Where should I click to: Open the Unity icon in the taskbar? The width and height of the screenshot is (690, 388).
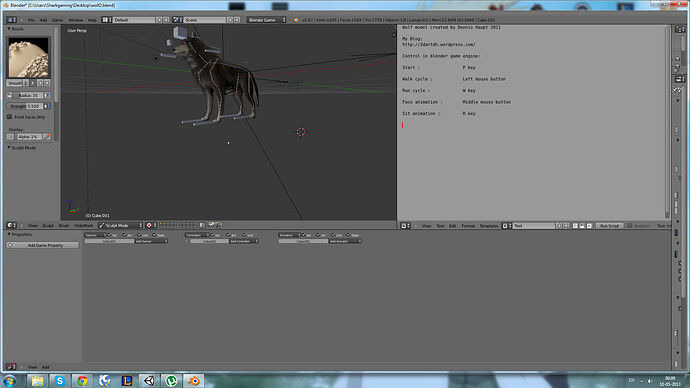pos(149,381)
